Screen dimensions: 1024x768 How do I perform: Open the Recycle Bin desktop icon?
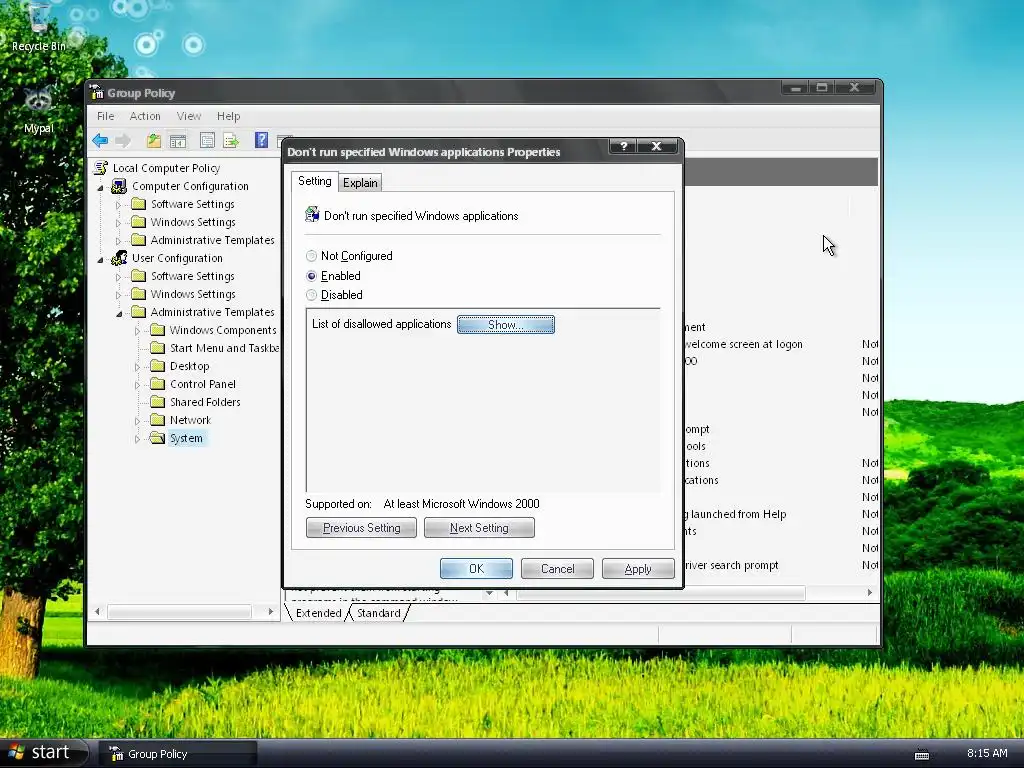[x=39, y=26]
